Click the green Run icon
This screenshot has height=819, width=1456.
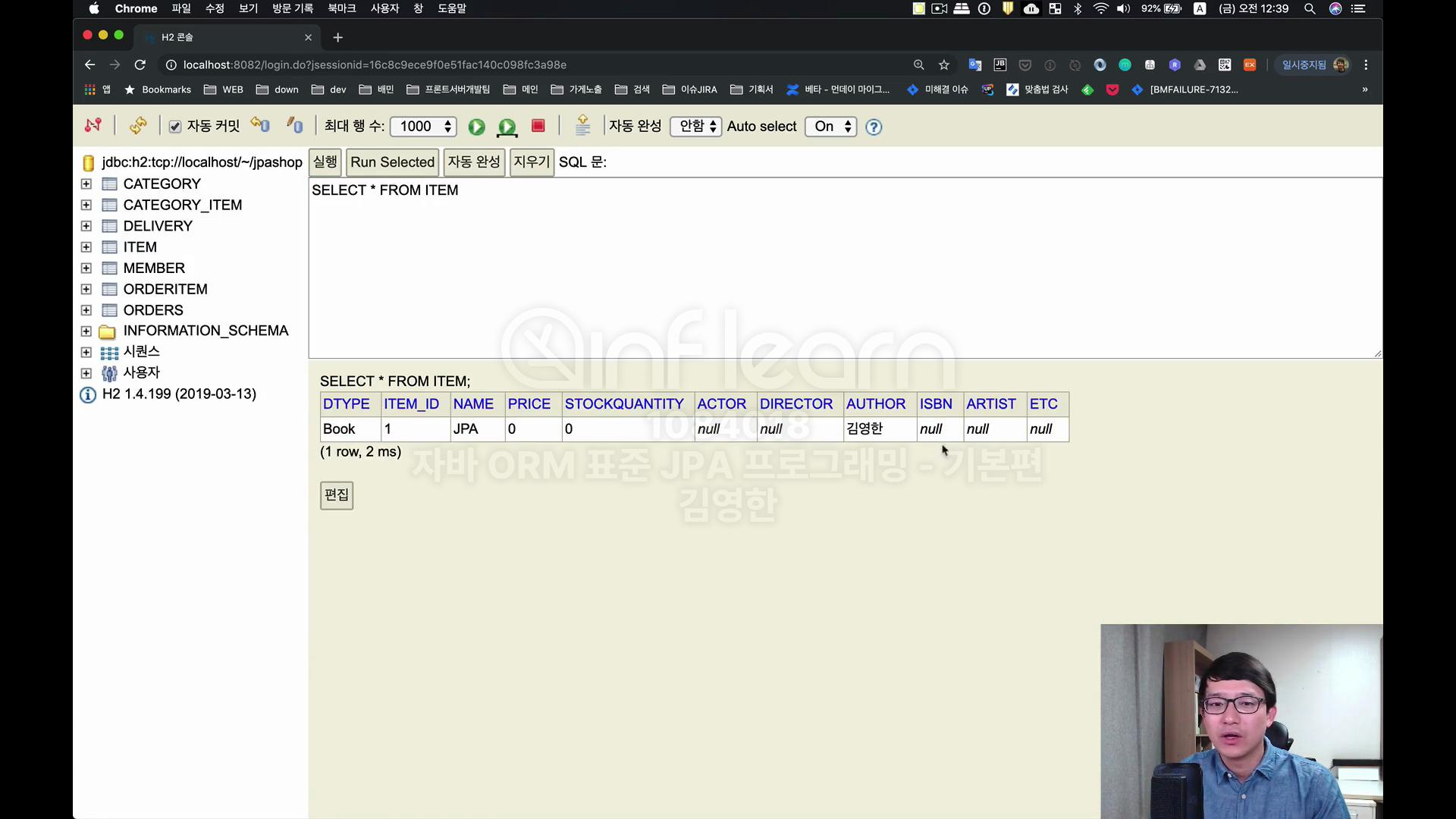pyautogui.click(x=476, y=127)
